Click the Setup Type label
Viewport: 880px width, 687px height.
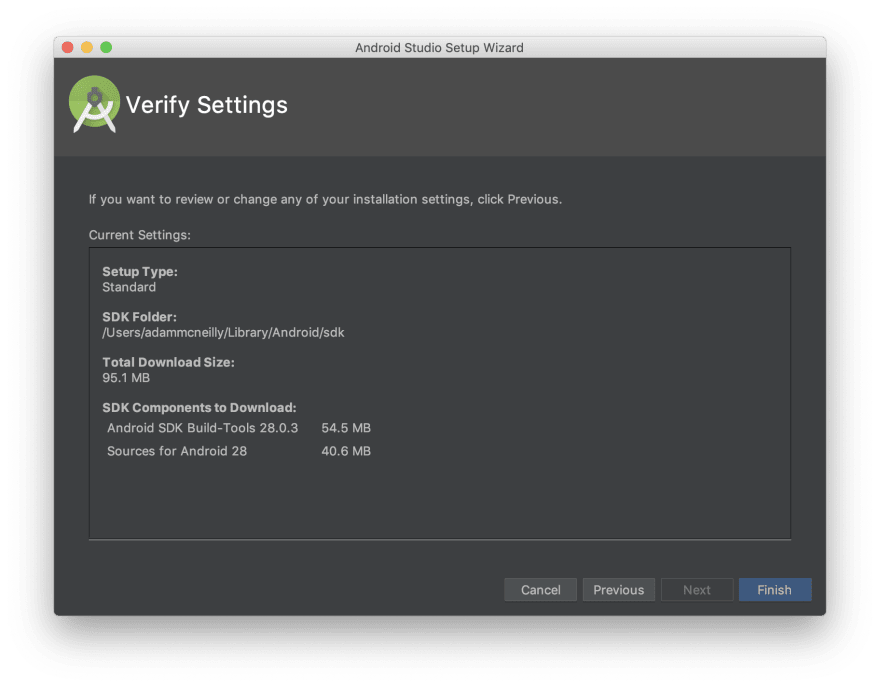tap(140, 272)
